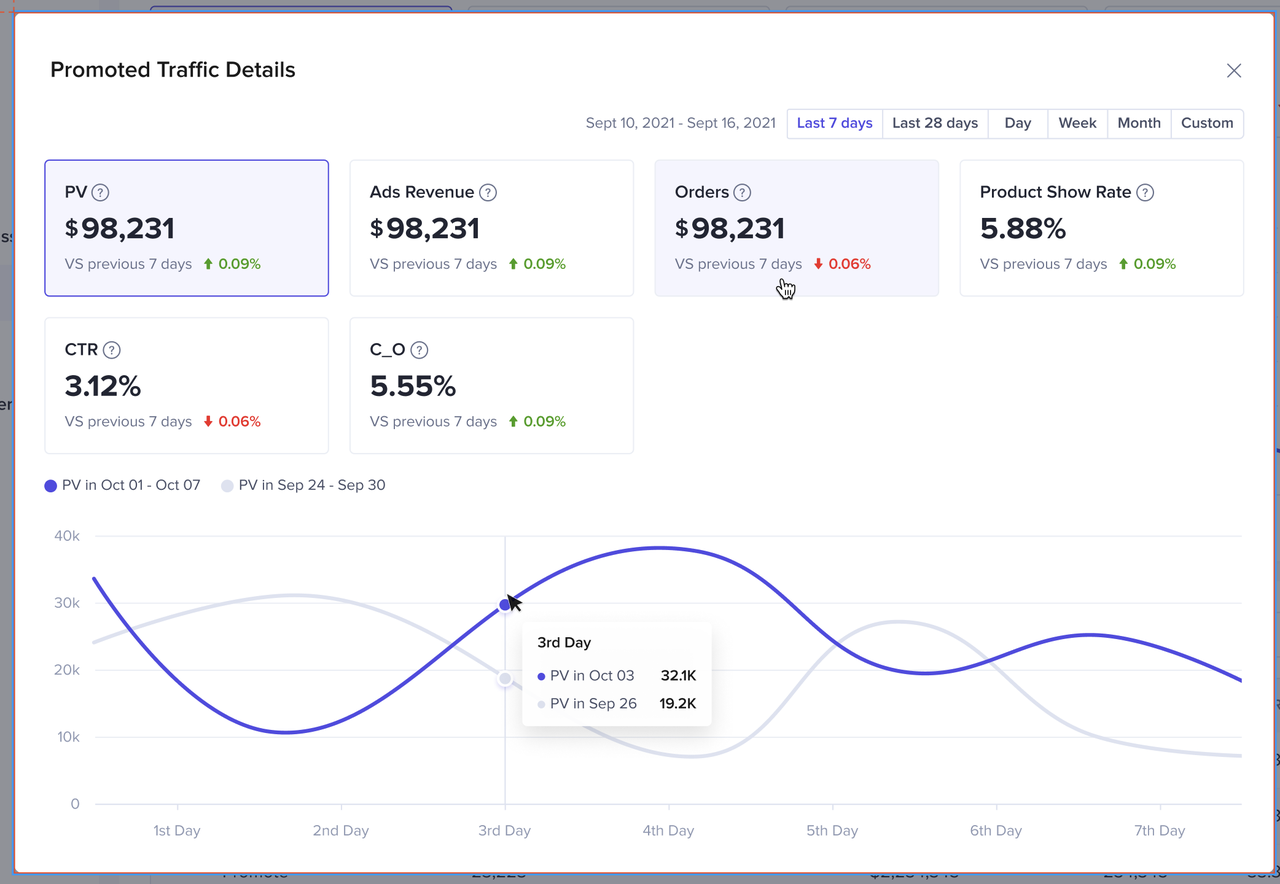Click the help icon beside Ads Revenue
This screenshot has width=1280, height=884.
(488, 193)
